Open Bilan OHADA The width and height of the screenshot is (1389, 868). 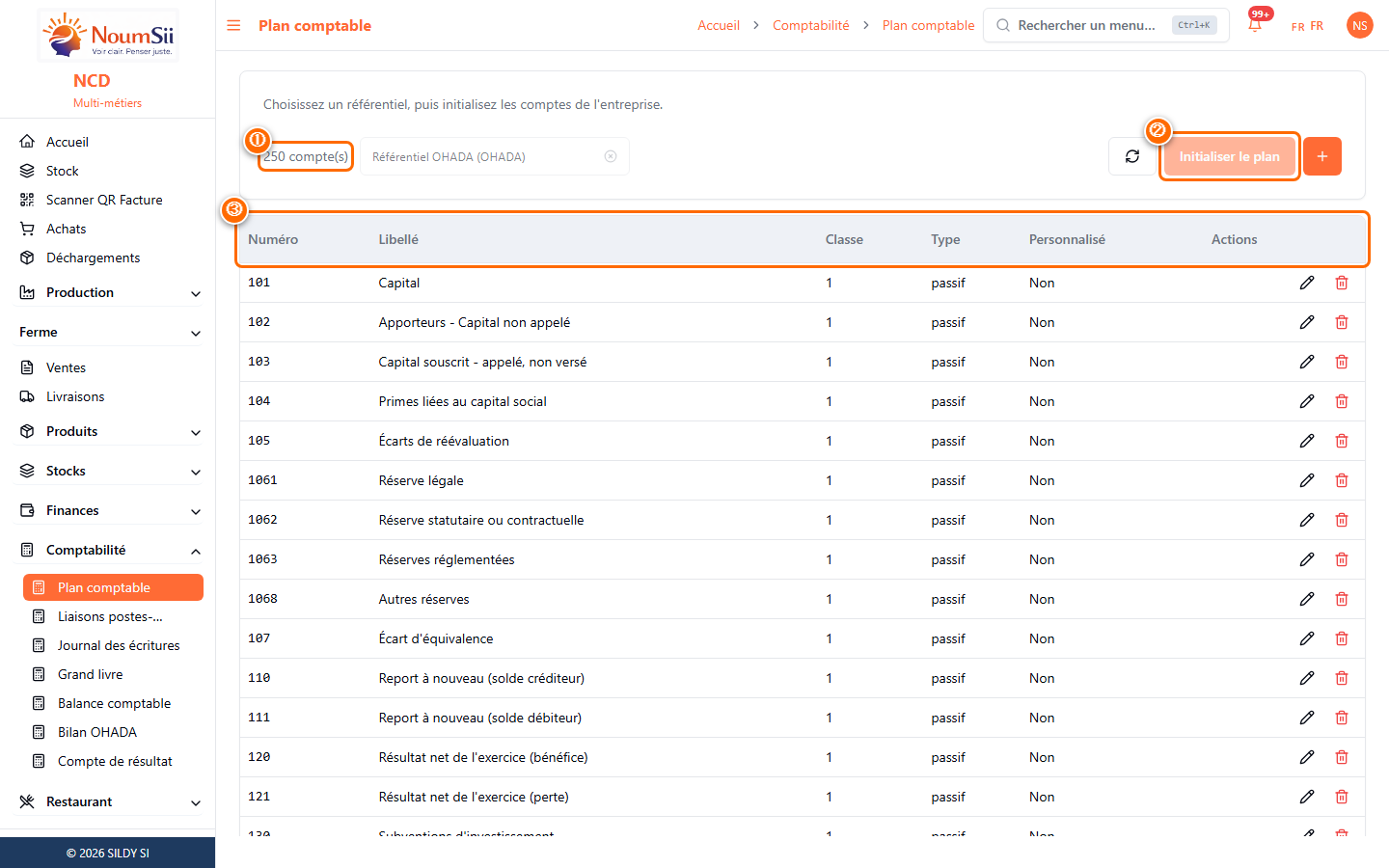[x=113, y=732]
